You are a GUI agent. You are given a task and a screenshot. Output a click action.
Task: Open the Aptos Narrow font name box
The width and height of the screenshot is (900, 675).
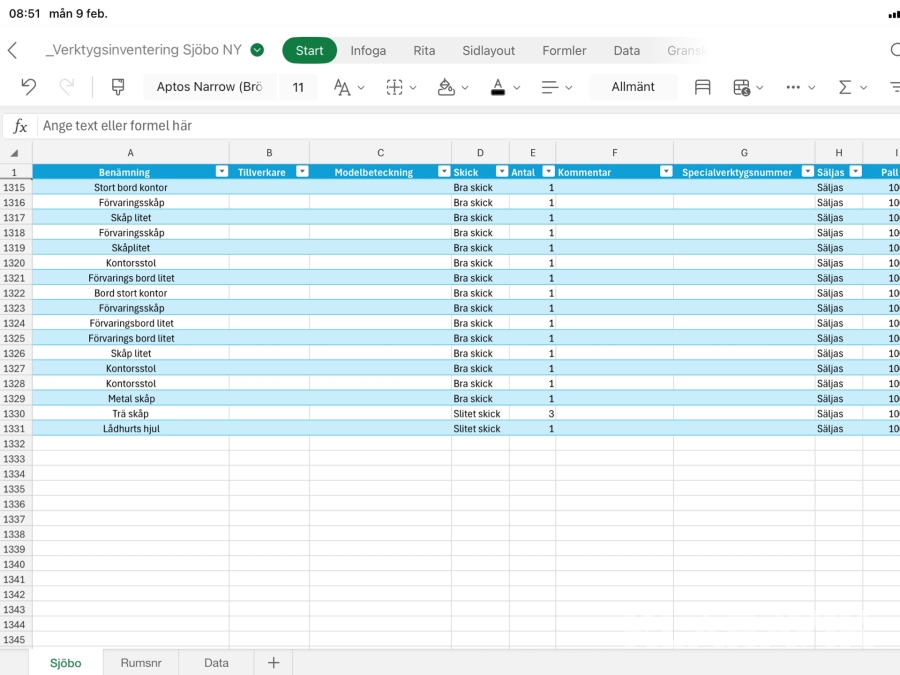click(x=209, y=87)
